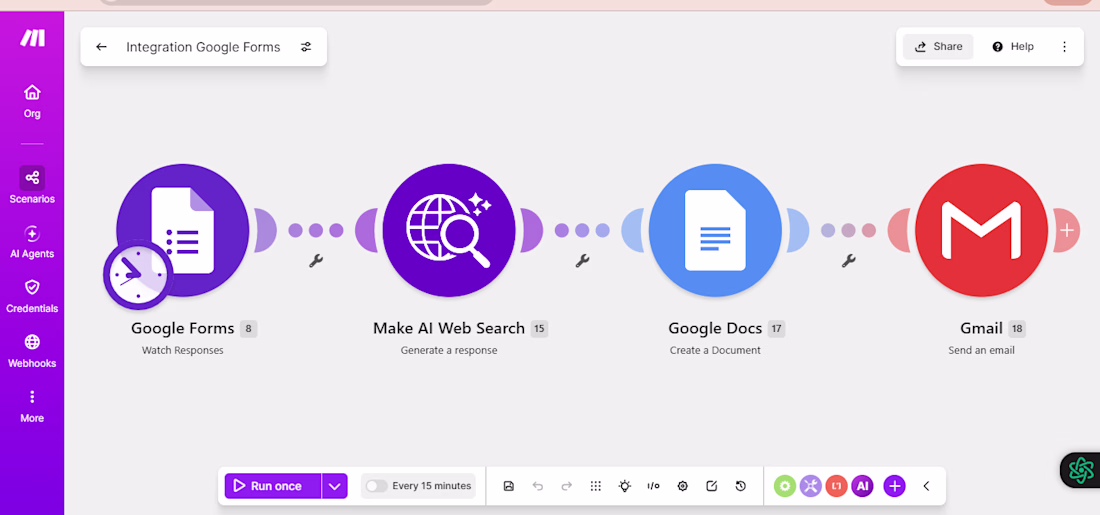Viewport: 1100px width, 515px height.
Task: Click wrench between Forms and AI Web Search
Action: (x=316, y=260)
